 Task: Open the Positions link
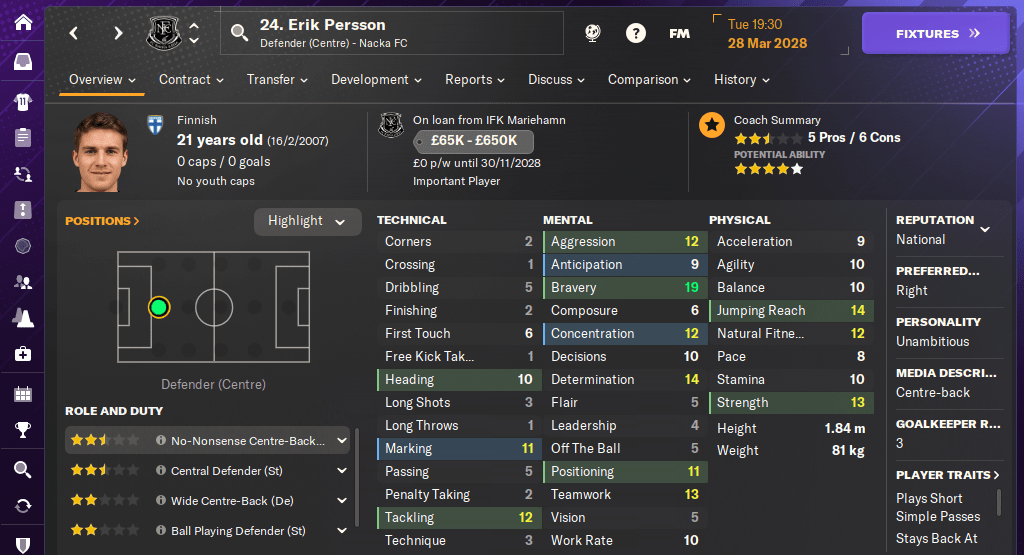pyautogui.click(x=102, y=221)
